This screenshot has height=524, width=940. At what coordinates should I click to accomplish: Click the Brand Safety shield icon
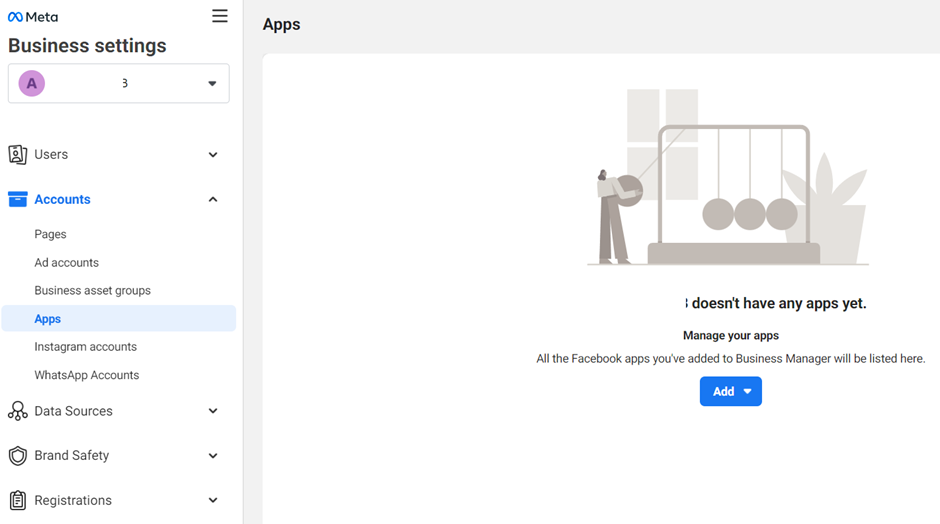coord(17,456)
